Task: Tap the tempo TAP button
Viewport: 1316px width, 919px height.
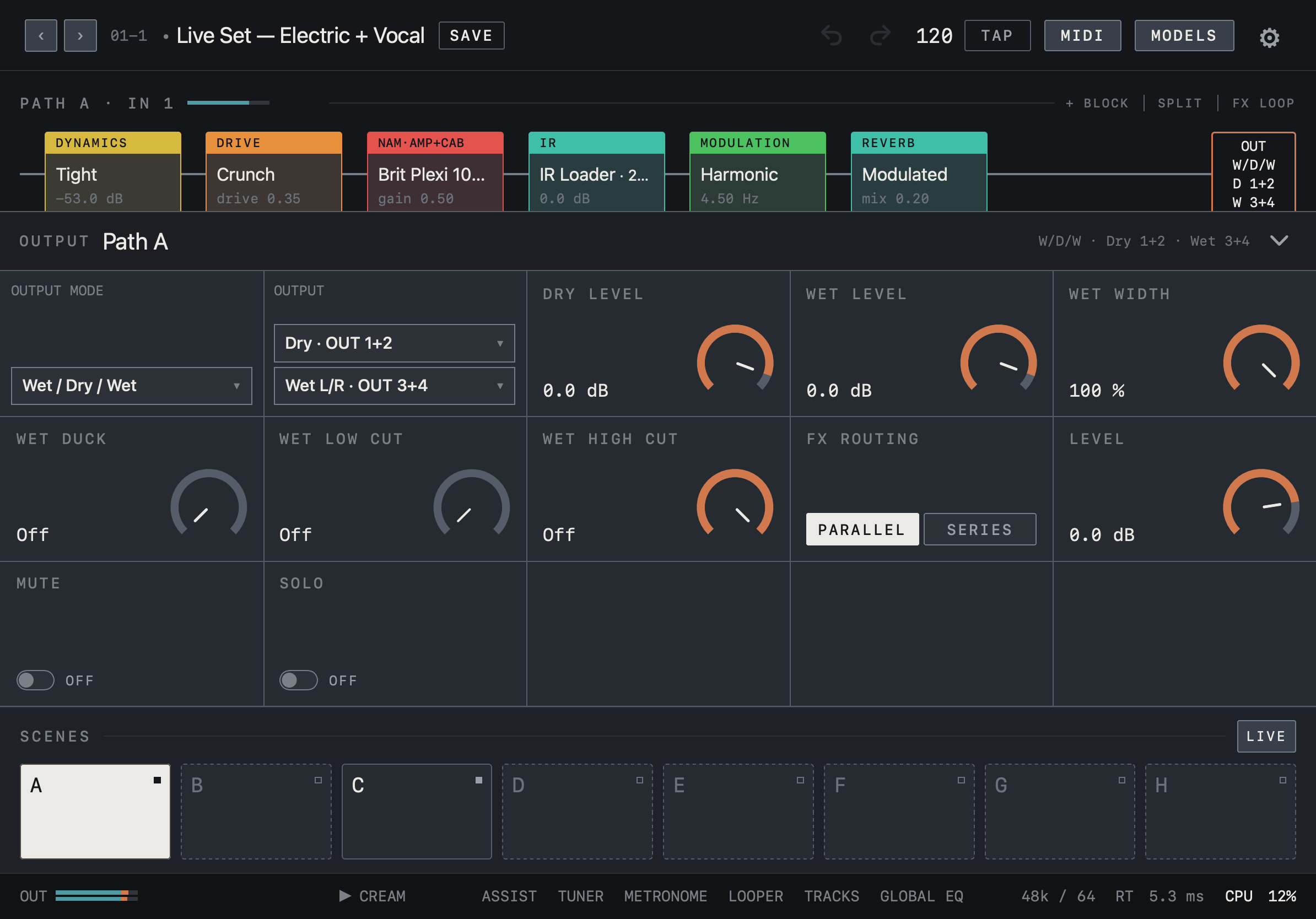Action: [997, 35]
